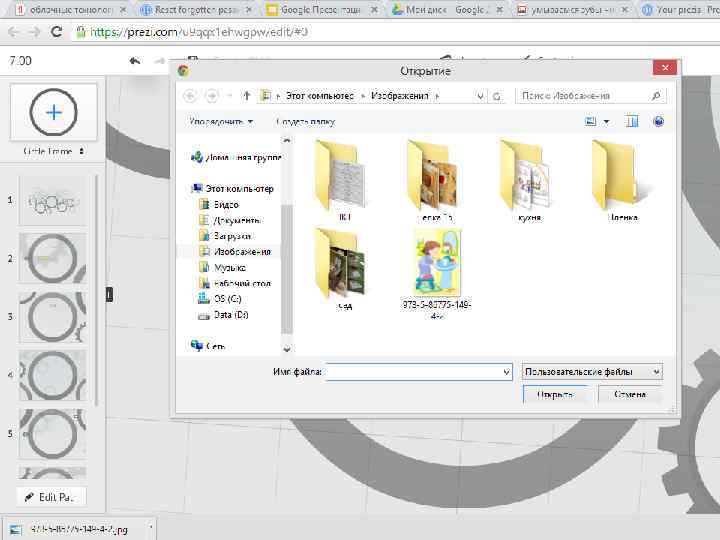Click the 'Открыть' button
This screenshot has height=540, width=720.
556,395
